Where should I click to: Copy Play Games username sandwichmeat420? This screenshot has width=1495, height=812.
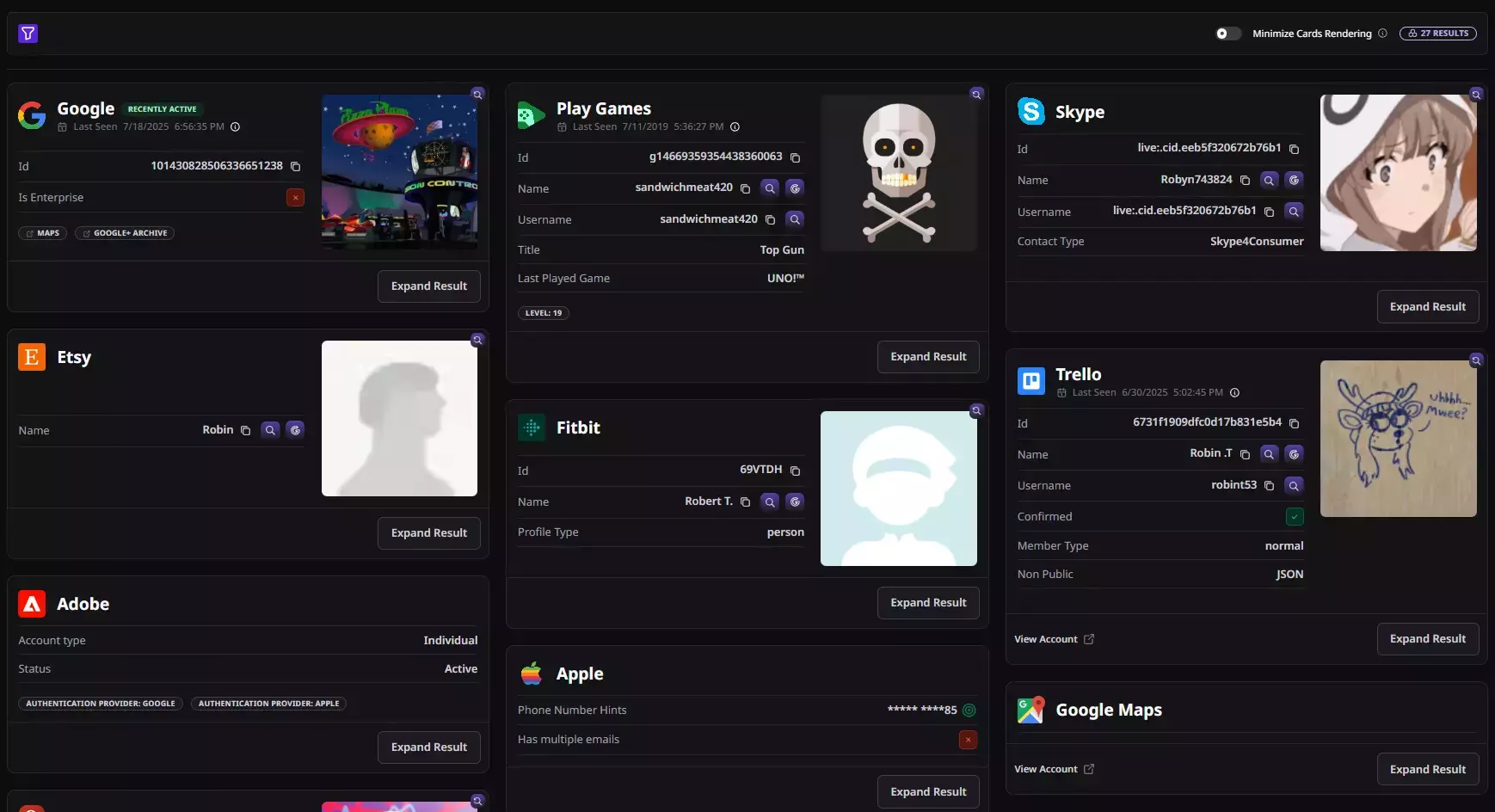pyautogui.click(x=770, y=219)
